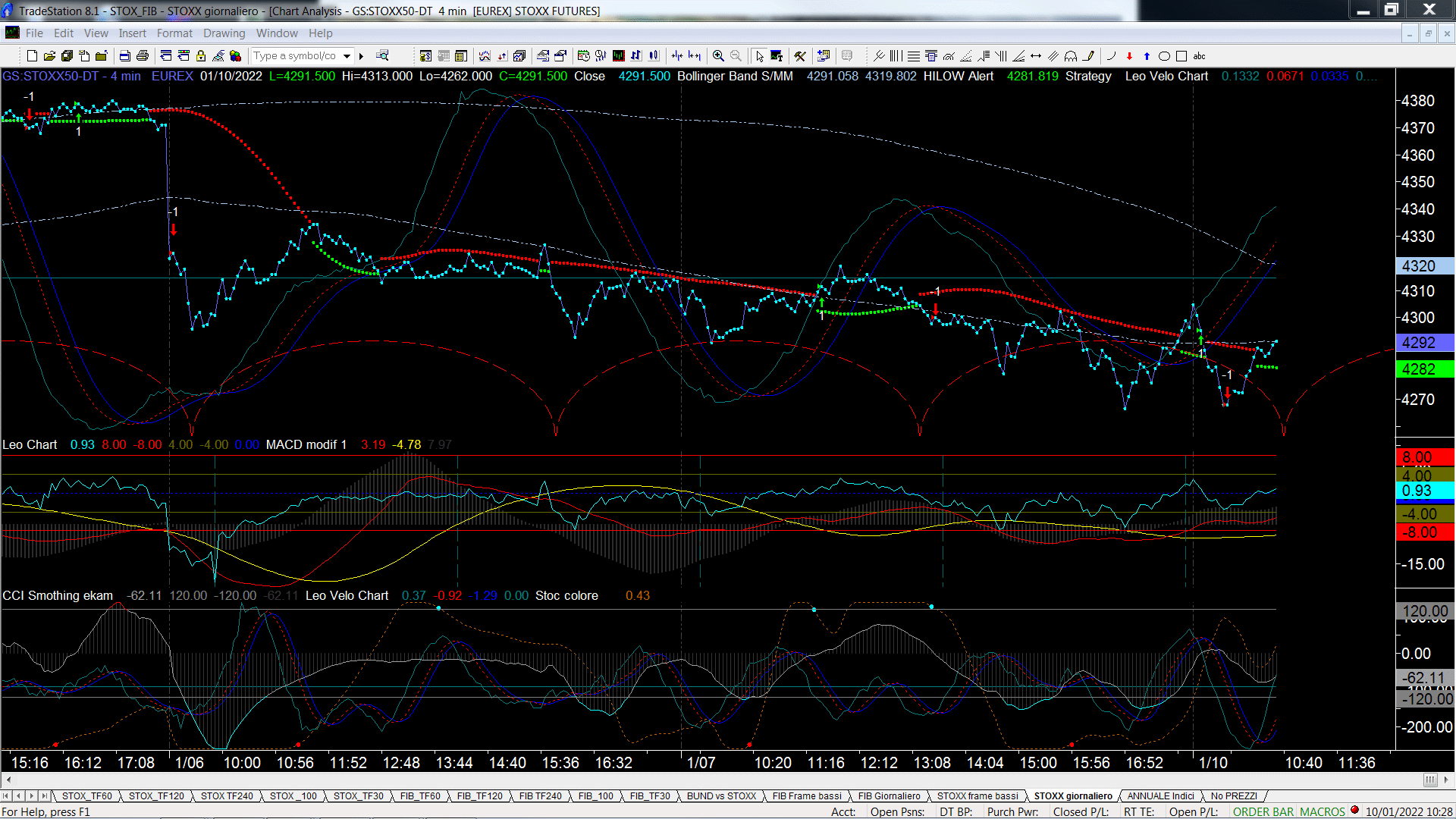
Task: Open the Edit menu
Action: point(64,33)
